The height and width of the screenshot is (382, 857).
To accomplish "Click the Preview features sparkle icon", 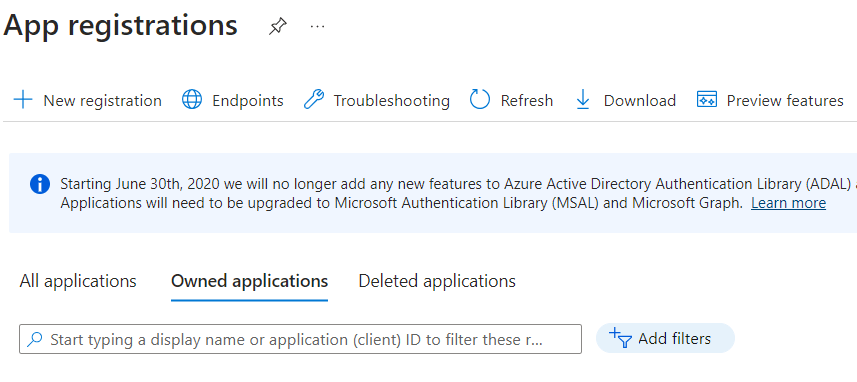I will [x=707, y=99].
